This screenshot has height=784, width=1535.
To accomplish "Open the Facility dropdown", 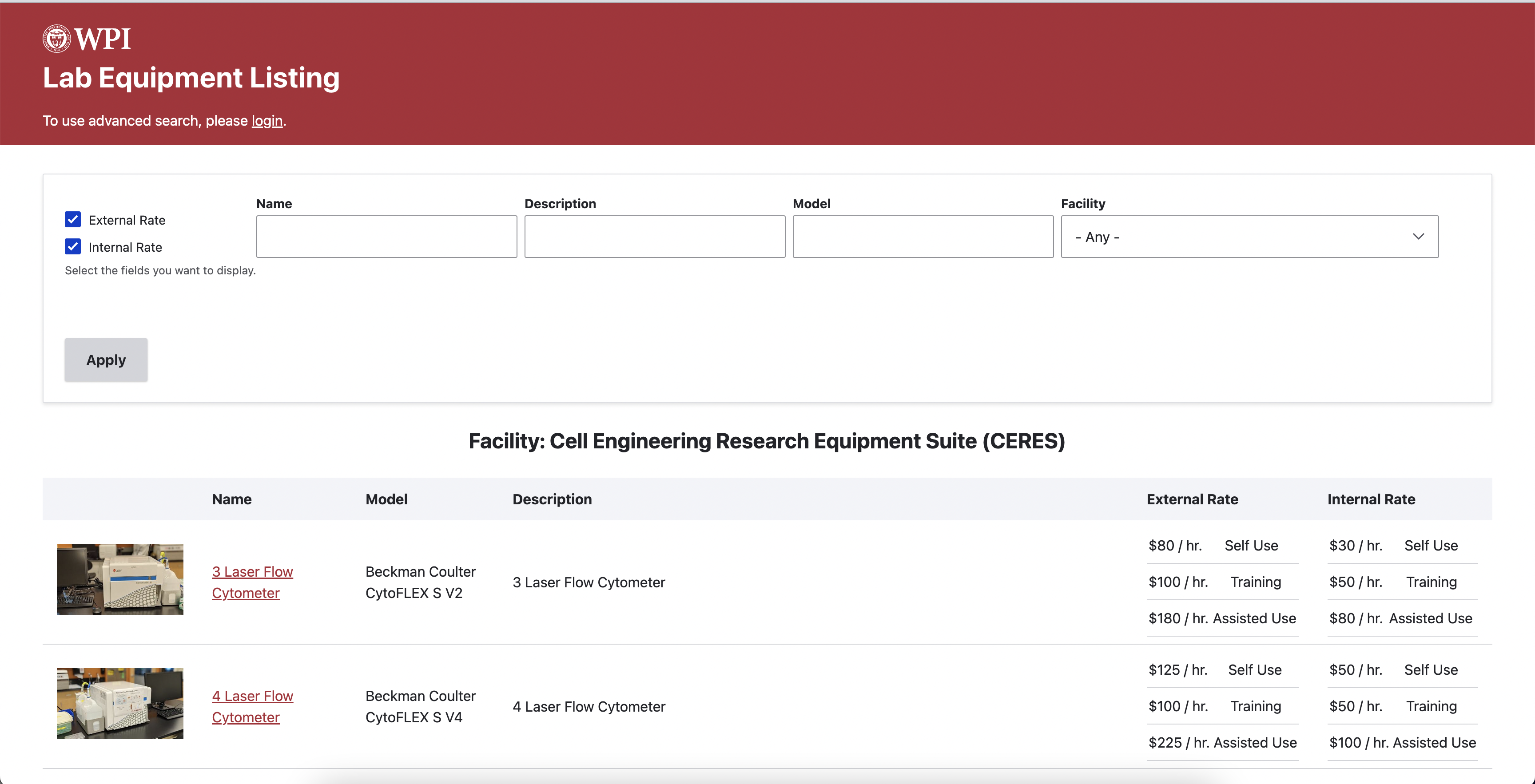I will (x=1249, y=237).
